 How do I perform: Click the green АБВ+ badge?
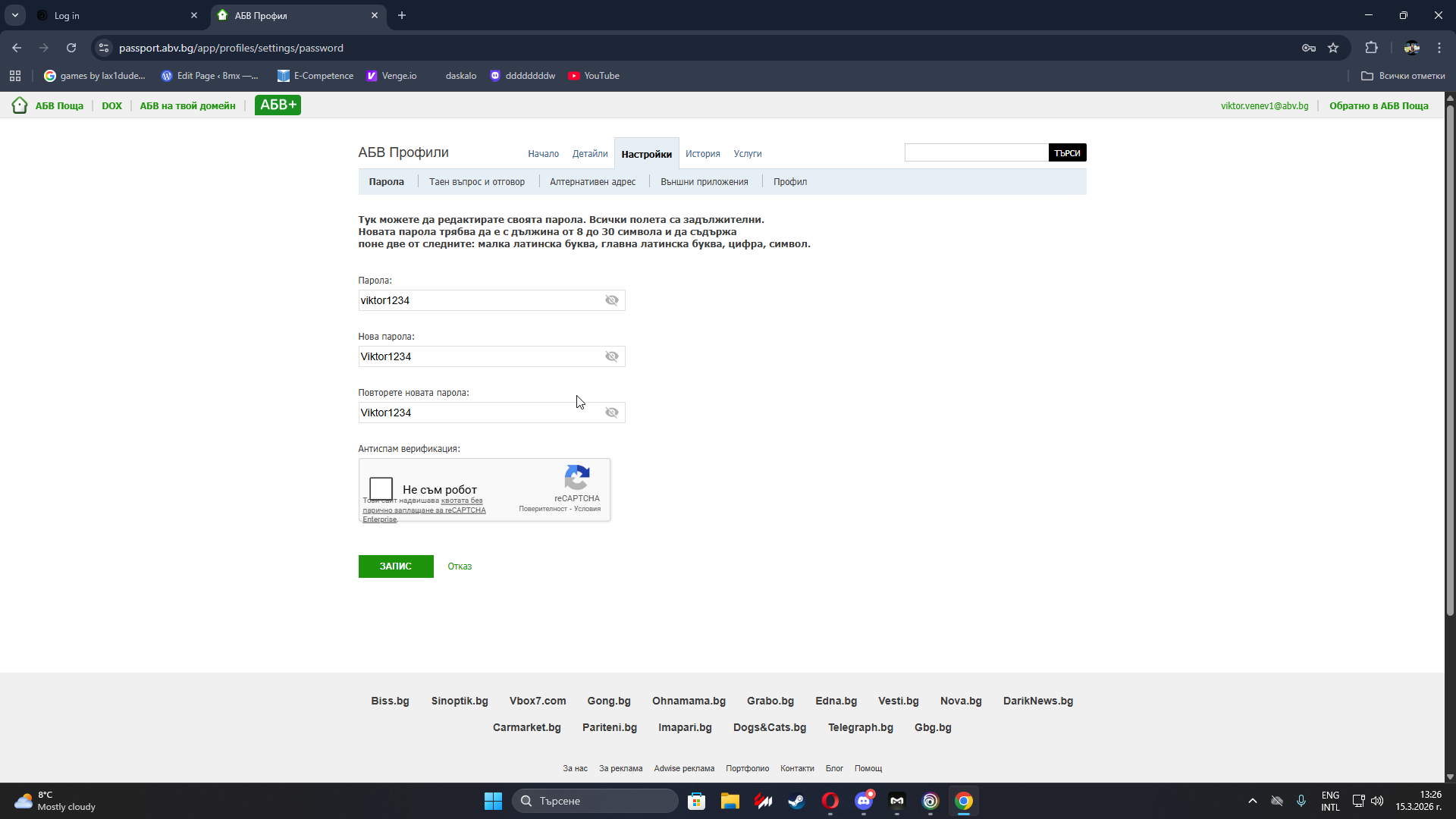[x=278, y=105]
